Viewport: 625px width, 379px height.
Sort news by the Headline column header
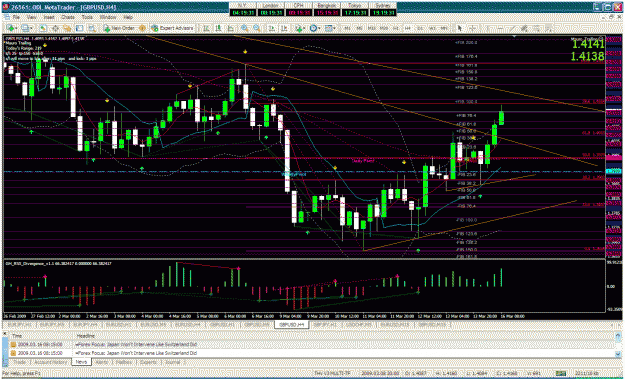coord(343,336)
